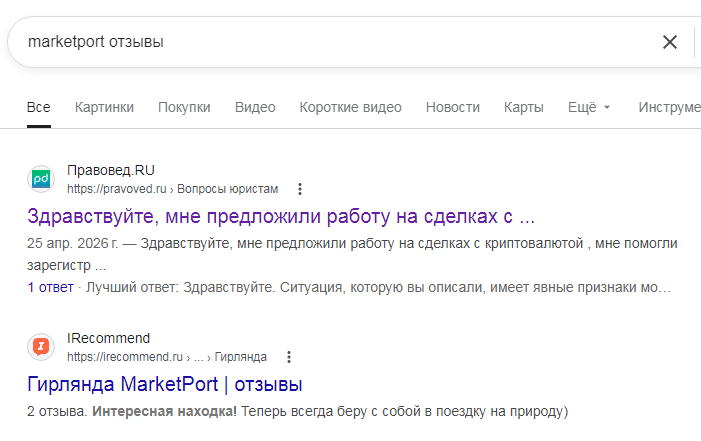Expand the 'Ещё' dropdown menu

tap(589, 107)
